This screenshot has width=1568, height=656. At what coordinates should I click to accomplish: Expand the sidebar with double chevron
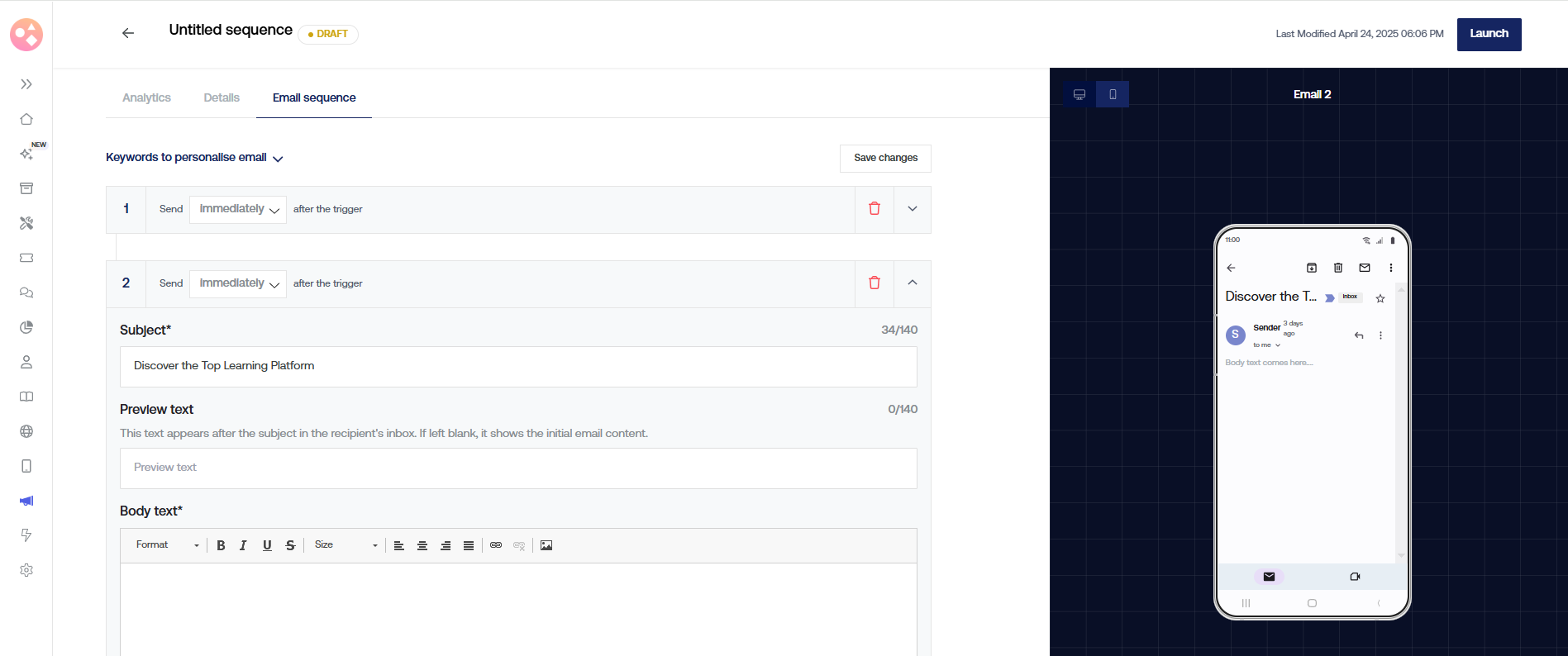click(x=26, y=84)
